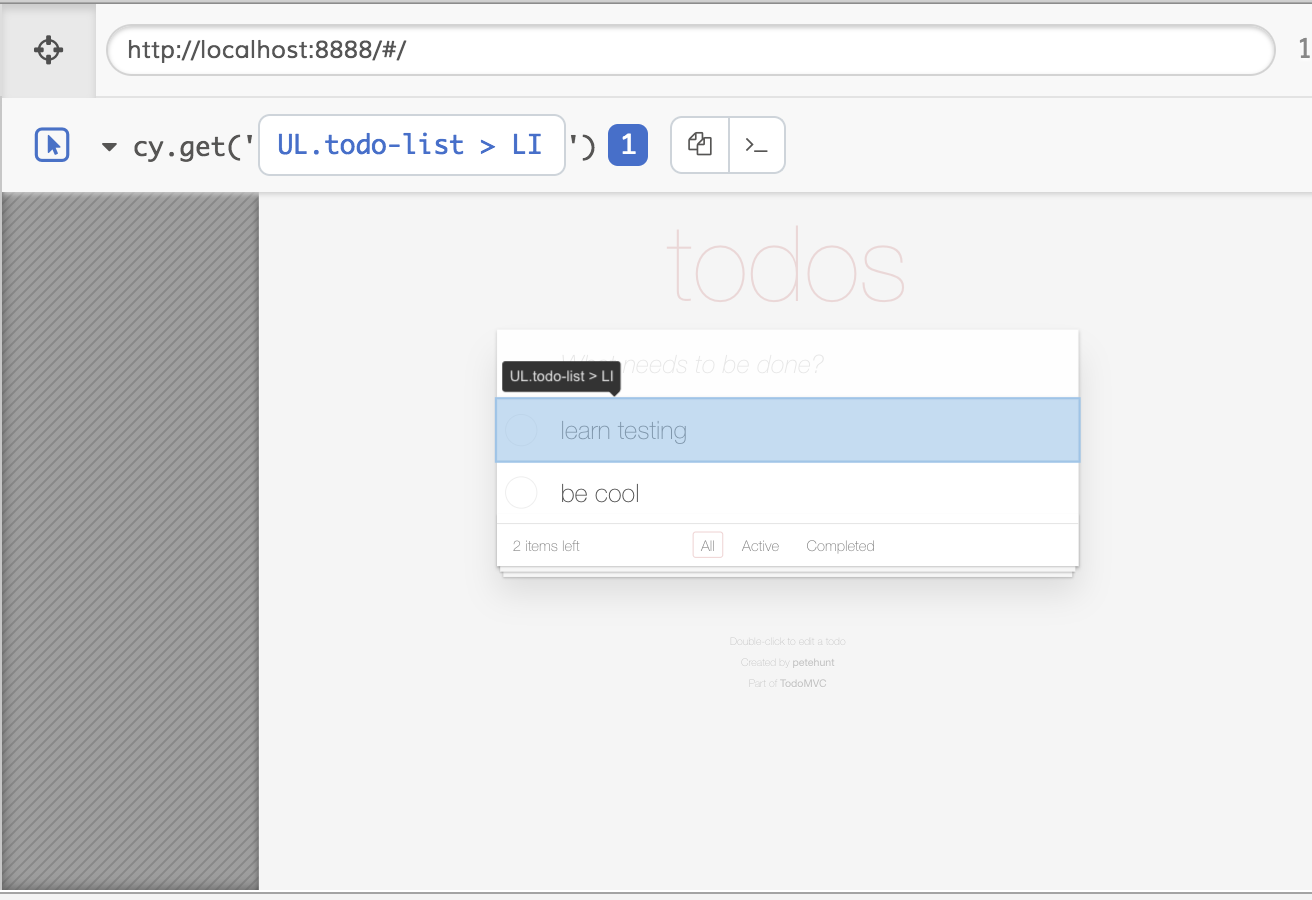Copy the selector to clipboard
This screenshot has height=900, width=1312.
point(700,145)
